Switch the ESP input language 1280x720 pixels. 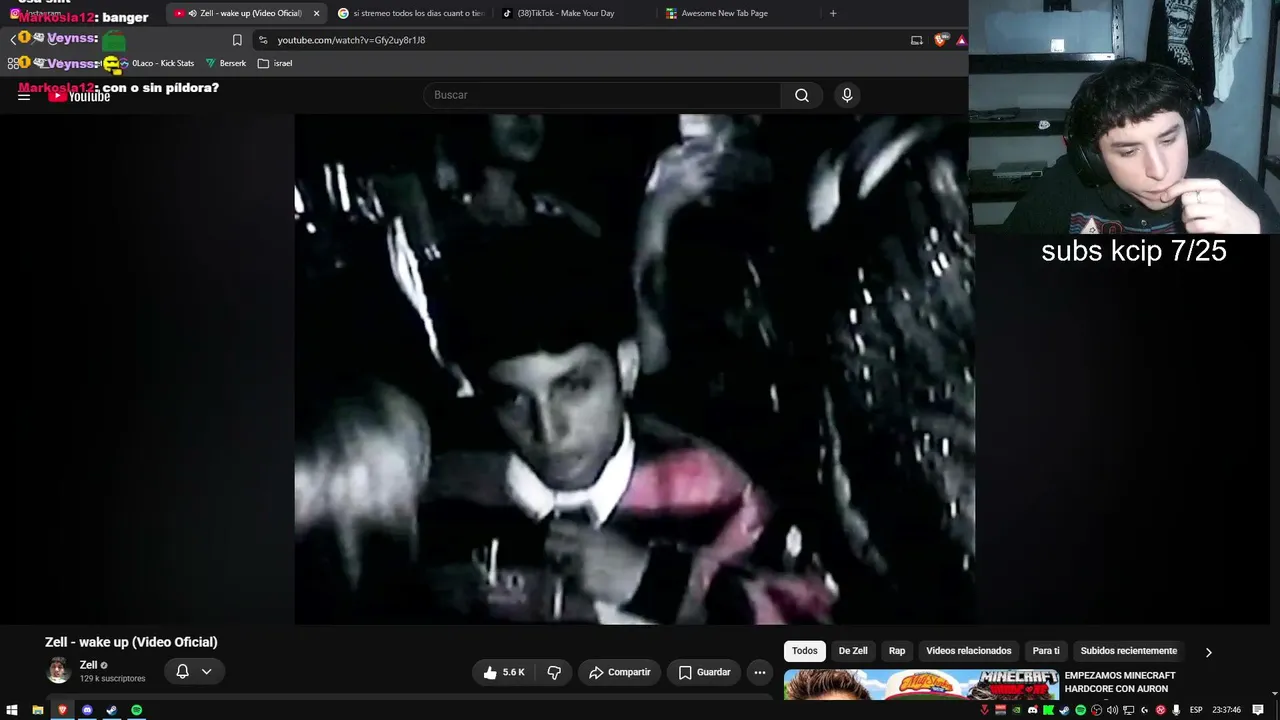coord(1196,710)
